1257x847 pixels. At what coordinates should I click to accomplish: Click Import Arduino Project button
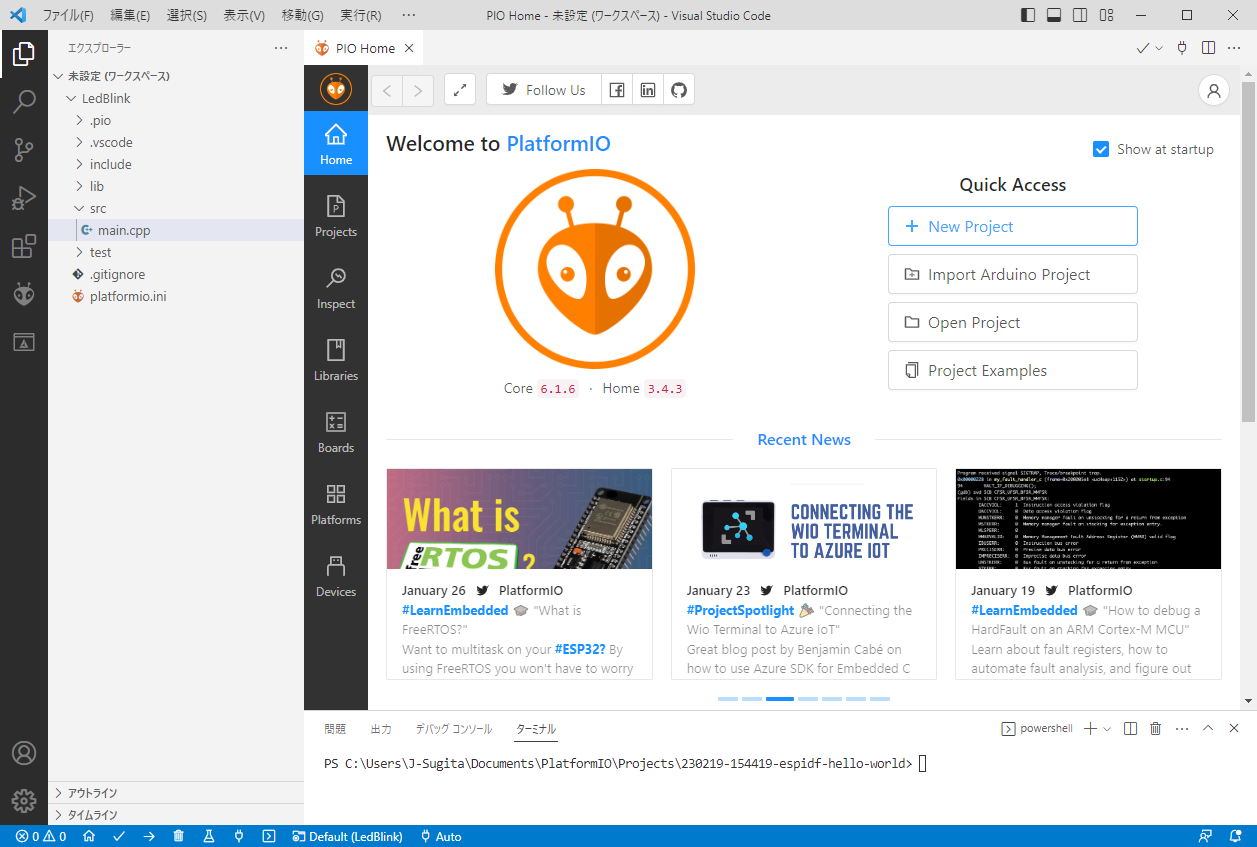[x=1013, y=274]
